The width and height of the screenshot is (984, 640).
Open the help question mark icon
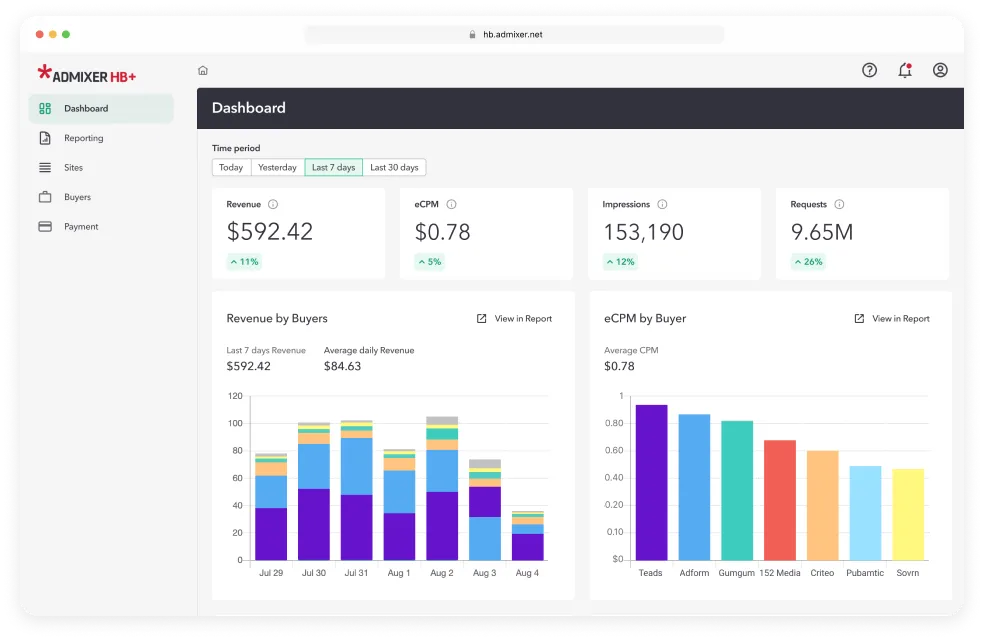(869, 70)
